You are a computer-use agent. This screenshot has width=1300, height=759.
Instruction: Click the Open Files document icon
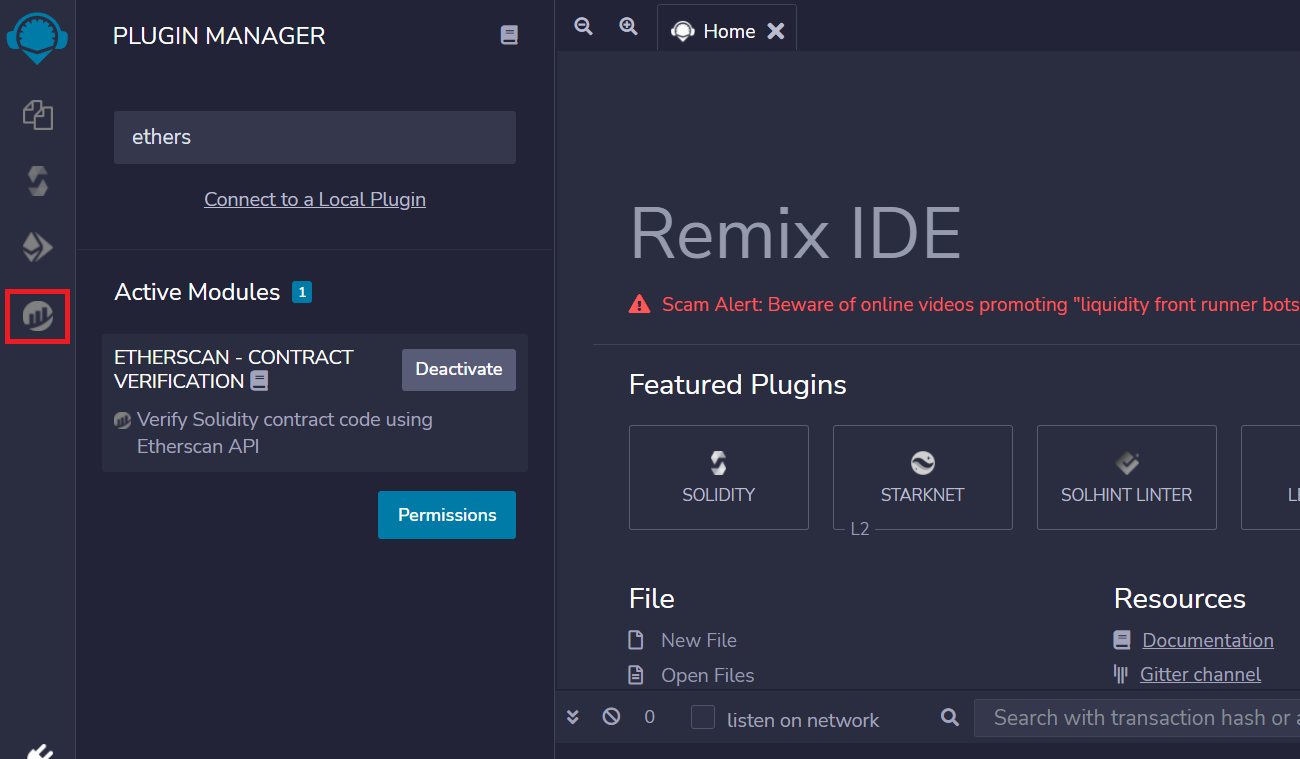(x=635, y=675)
